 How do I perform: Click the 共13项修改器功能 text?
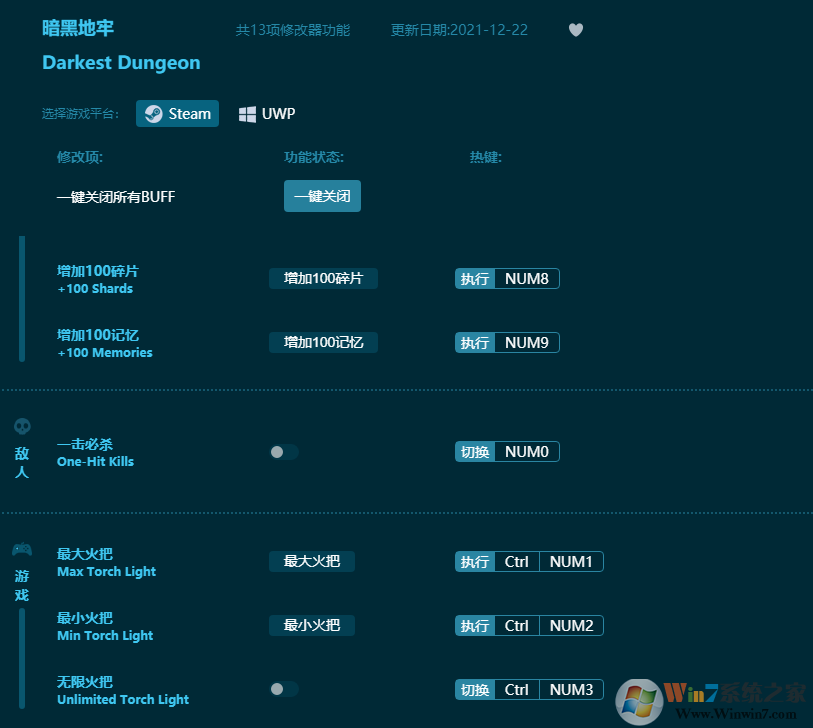point(293,30)
